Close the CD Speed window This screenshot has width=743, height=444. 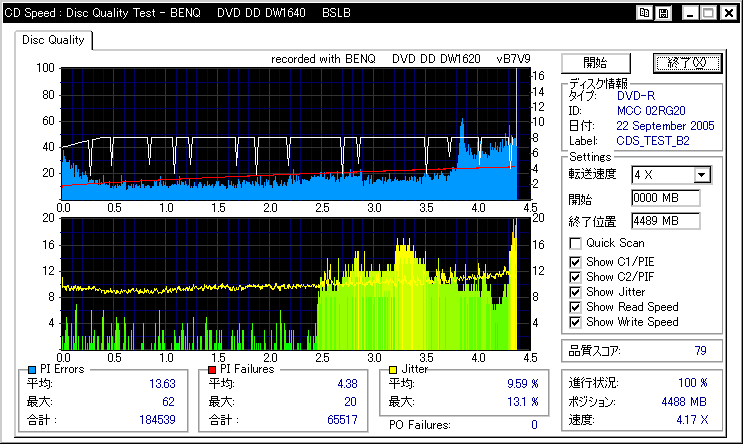click(728, 13)
